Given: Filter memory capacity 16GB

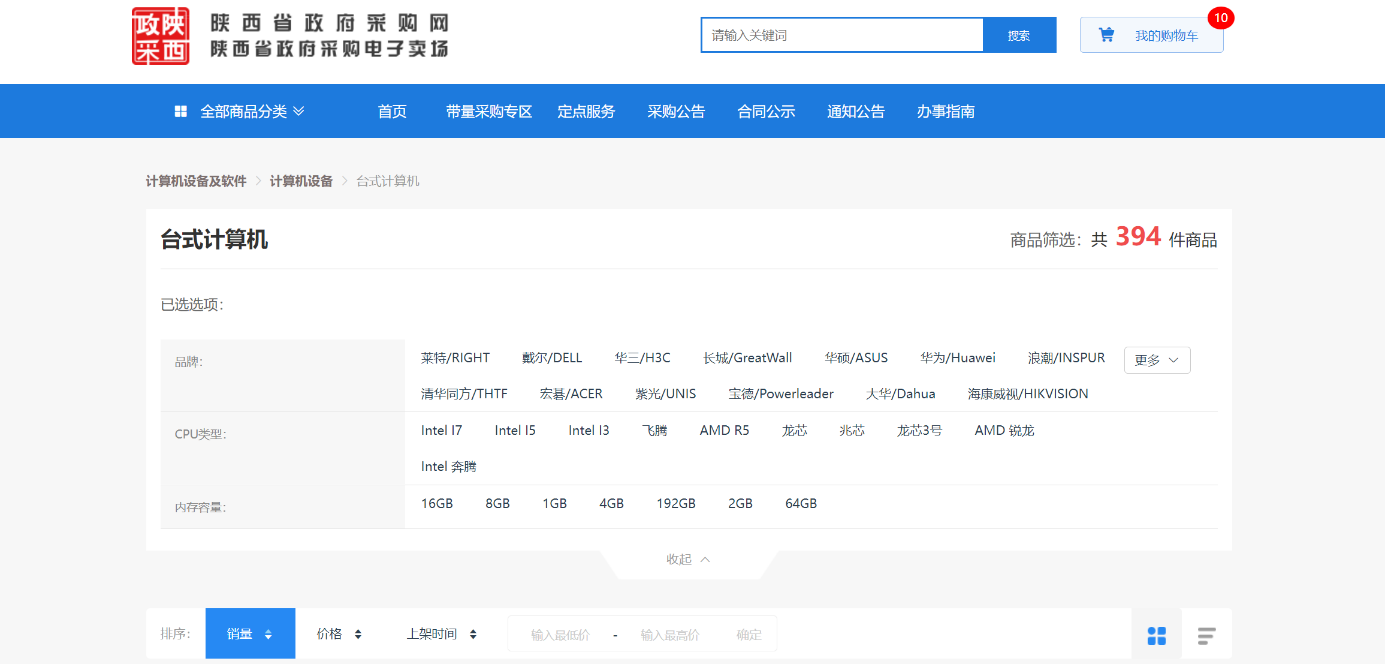Looking at the screenshot, I should tap(437, 504).
